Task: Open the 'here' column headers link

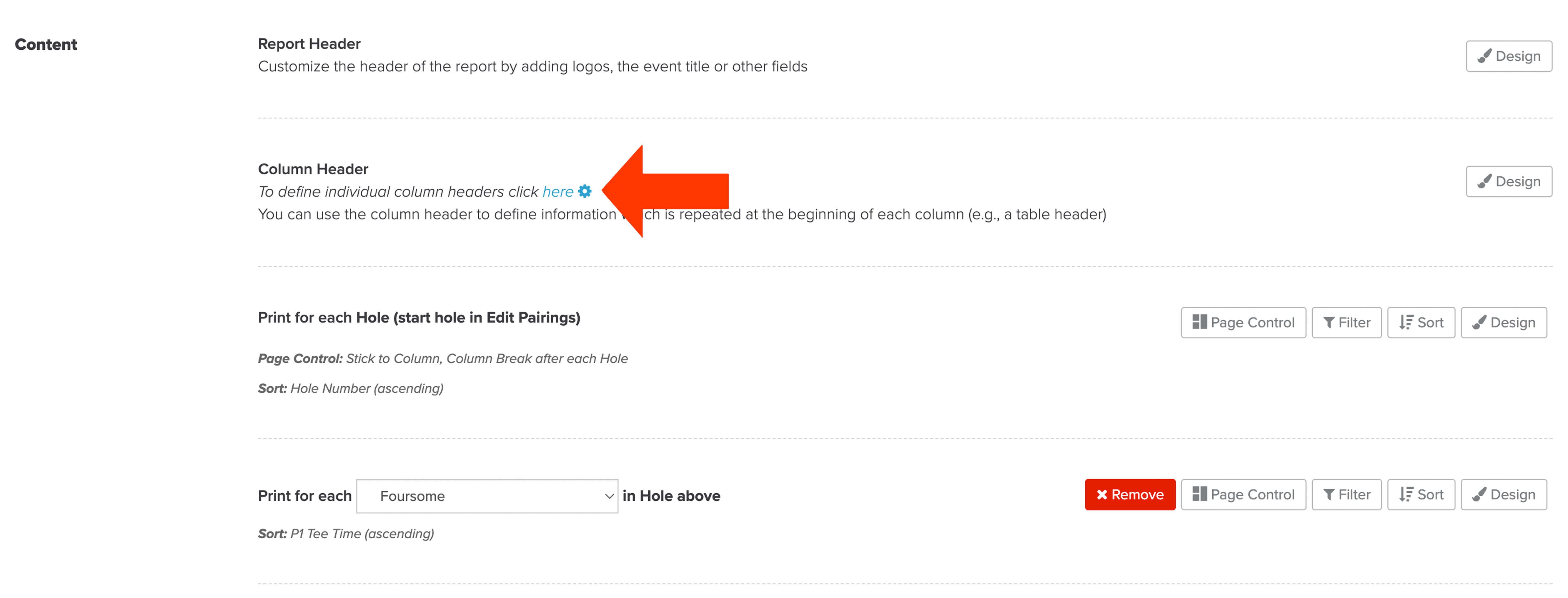Action: tap(557, 192)
